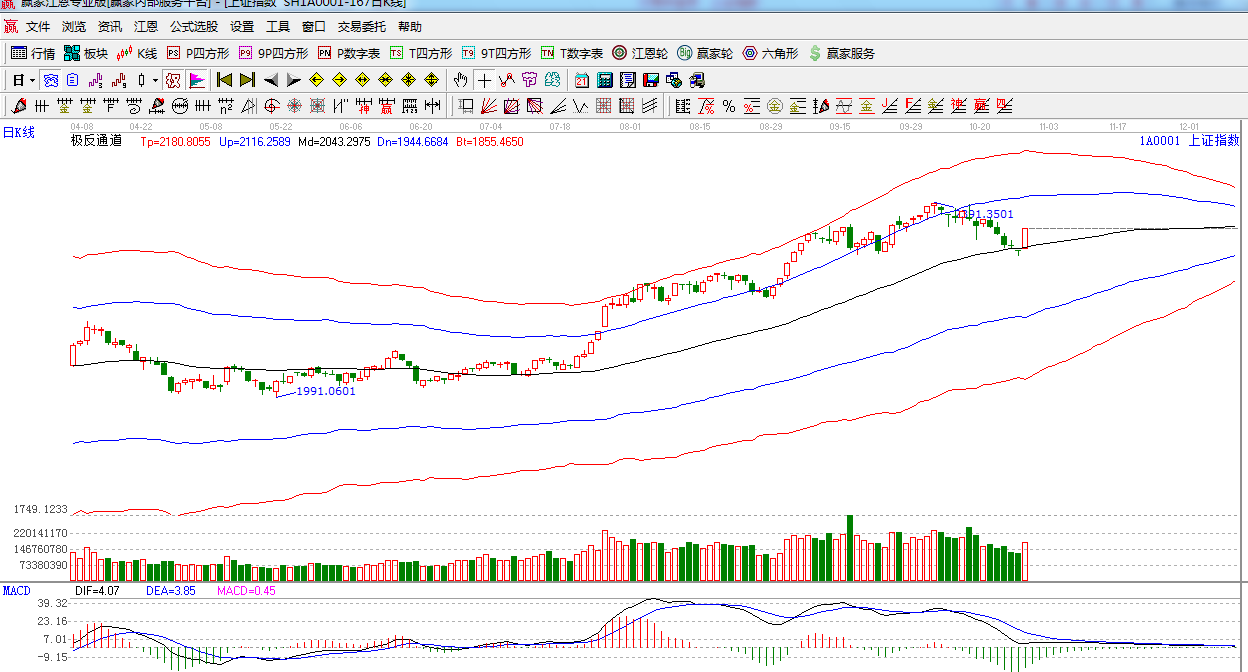Click the 日K线 chart period label
1248x672 pixels.
click(19, 133)
